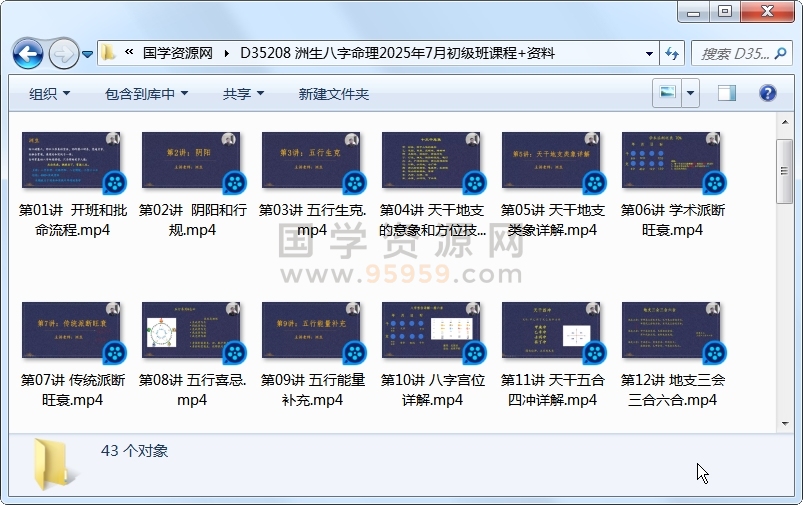This screenshot has width=803, height=505.
Task: Select video thumbnail 第11讲 天干五合四冲详解
Action: pos(552,332)
